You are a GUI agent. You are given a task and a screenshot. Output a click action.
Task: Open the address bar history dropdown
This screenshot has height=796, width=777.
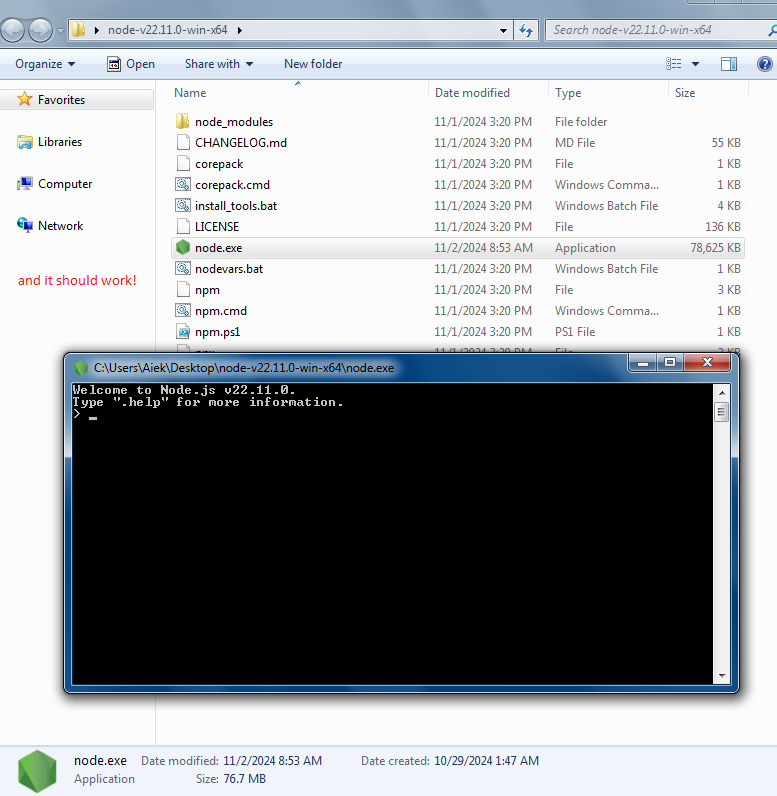click(503, 30)
